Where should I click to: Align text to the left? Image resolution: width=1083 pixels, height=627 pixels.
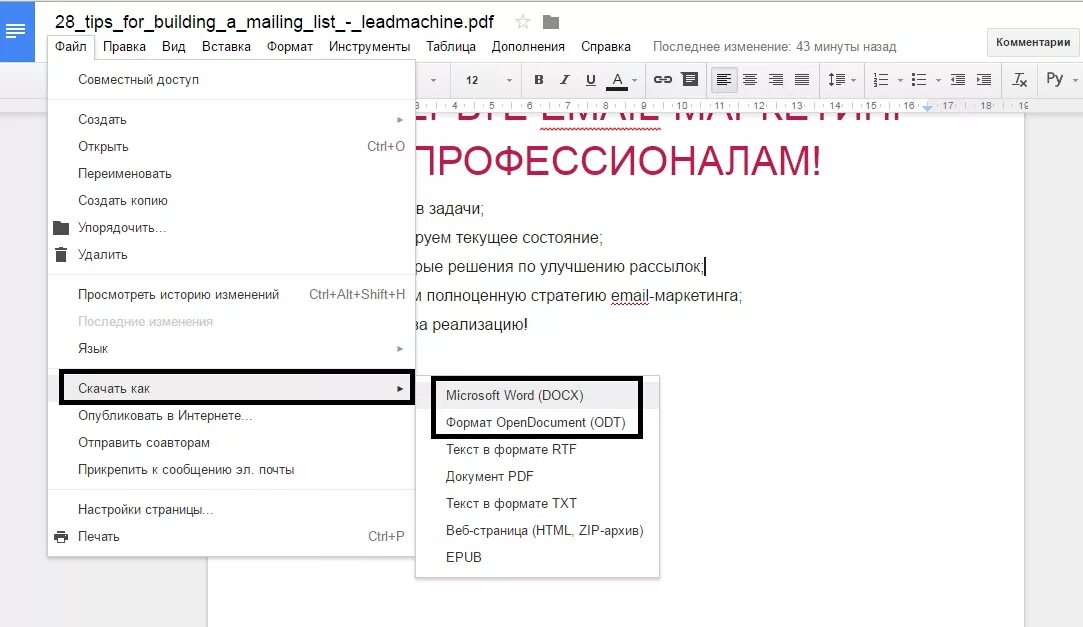tap(723, 79)
